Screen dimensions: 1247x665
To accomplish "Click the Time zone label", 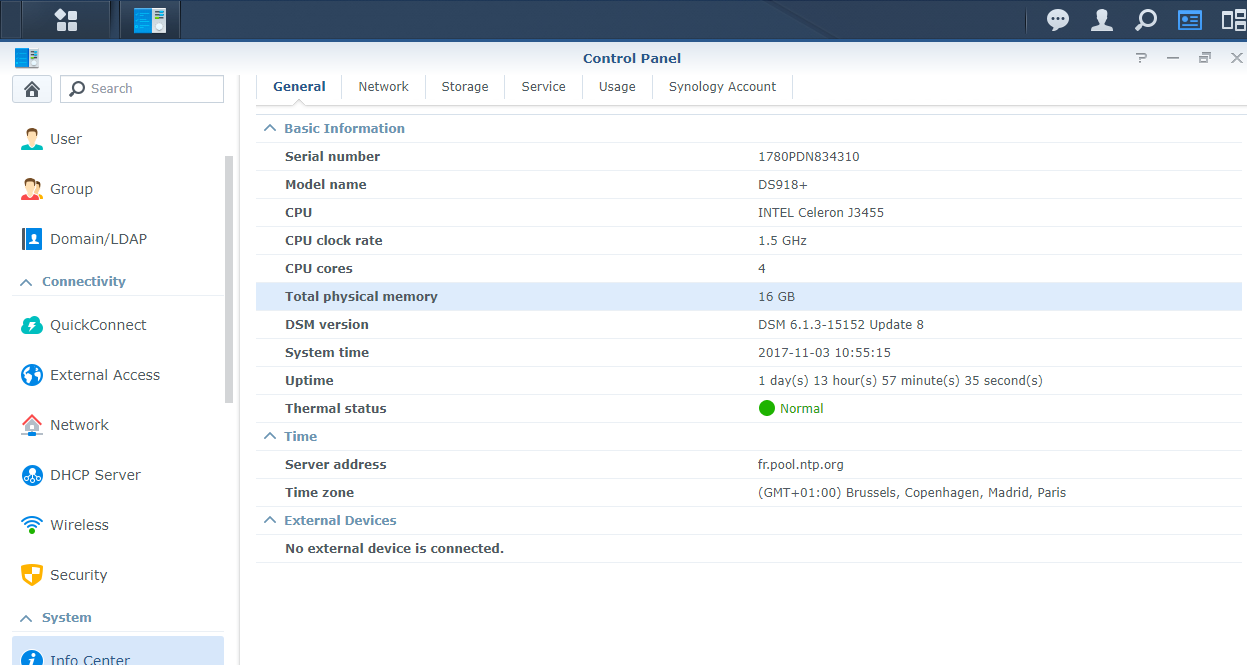I will (319, 493).
